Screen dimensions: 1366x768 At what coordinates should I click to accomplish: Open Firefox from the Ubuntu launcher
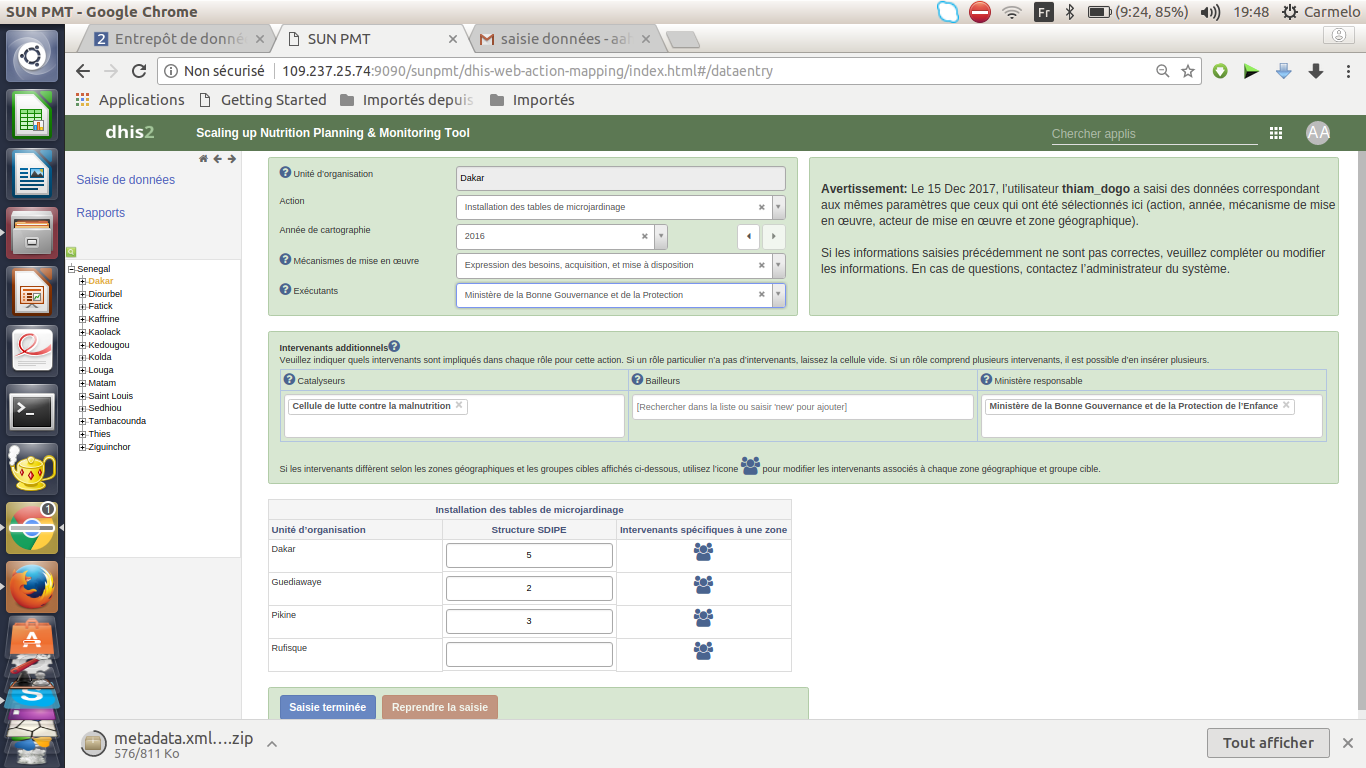[x=32, y=587]
